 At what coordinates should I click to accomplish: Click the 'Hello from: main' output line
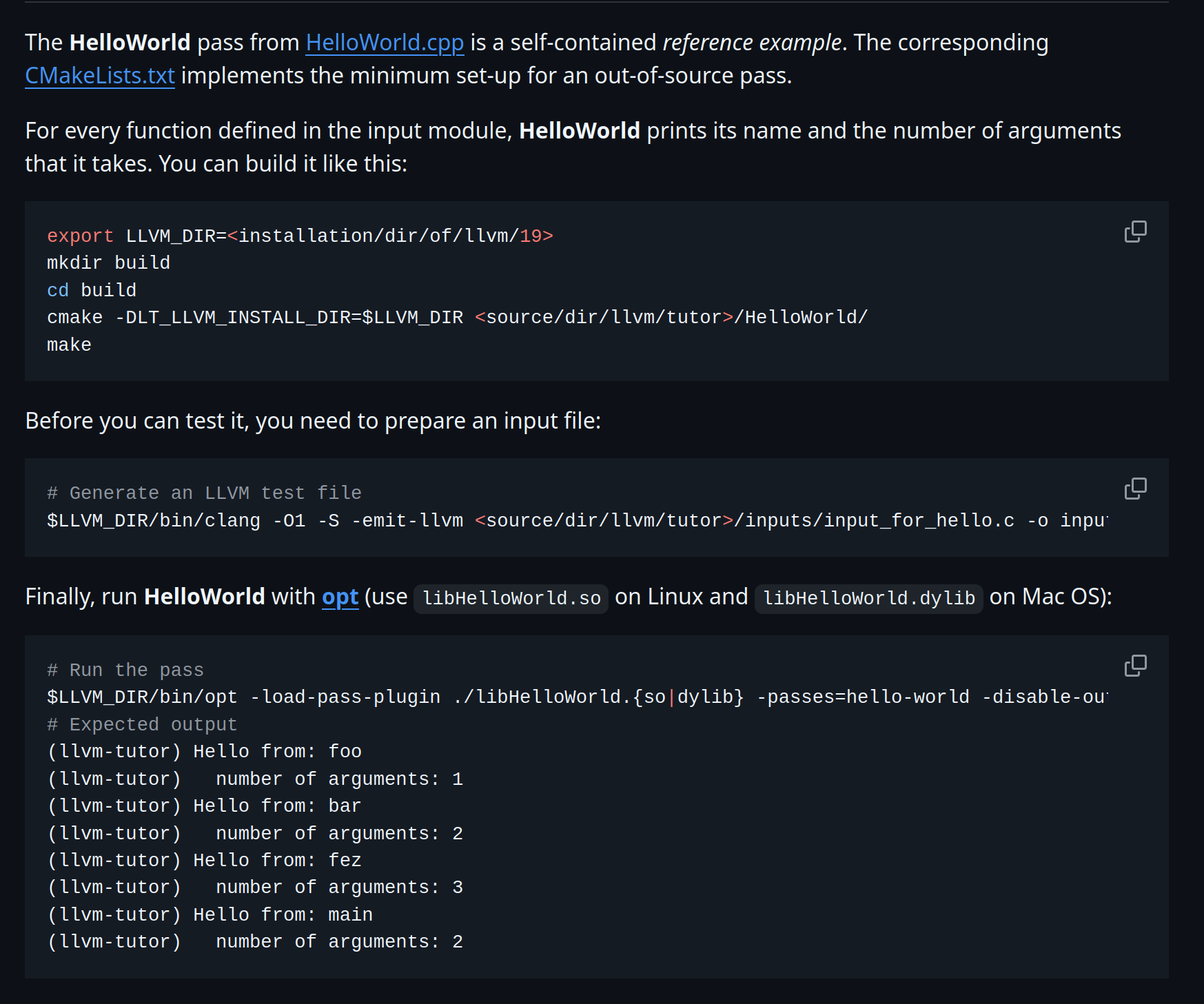[210, 915]
